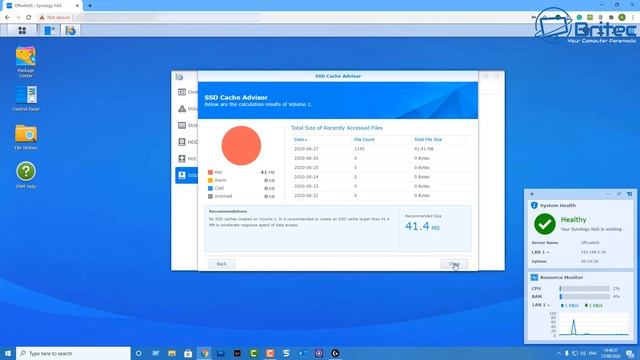Click the Back button in SSD Cache Advisor
This screenshot has height=360, width=640.
point(222,264)
